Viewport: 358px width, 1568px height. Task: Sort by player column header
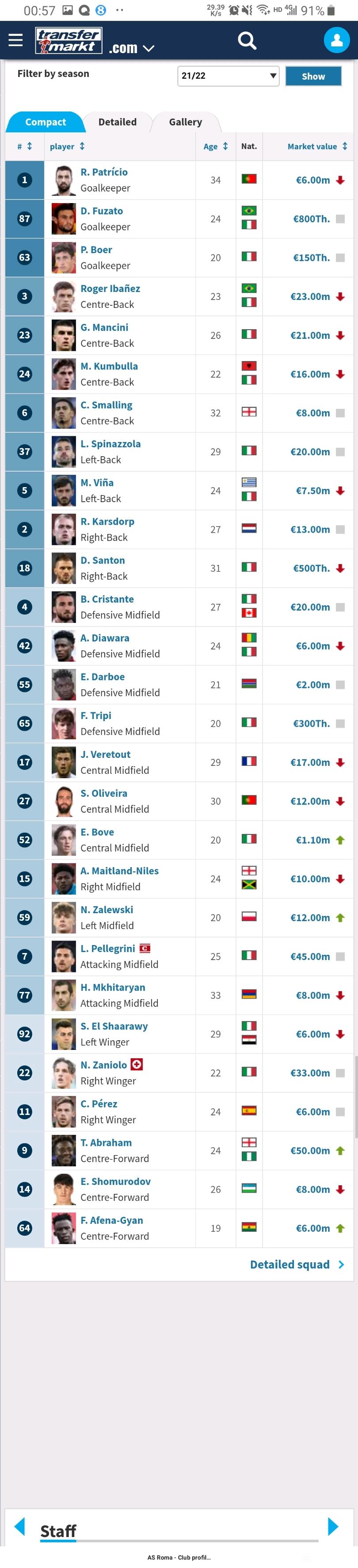pyautogui.click(x=67, y=146)
